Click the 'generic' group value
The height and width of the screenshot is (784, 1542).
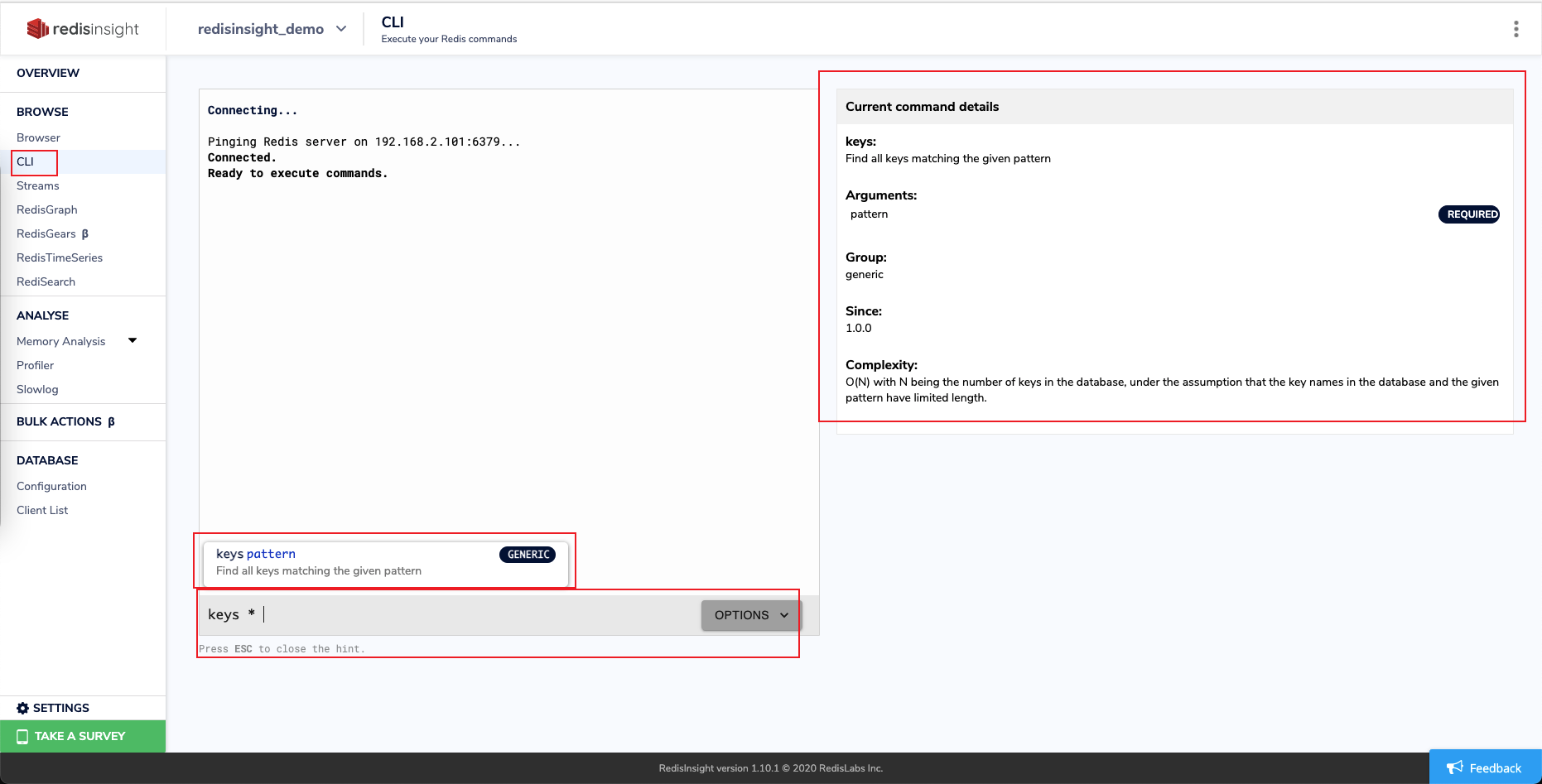click(x=865, y=274)
